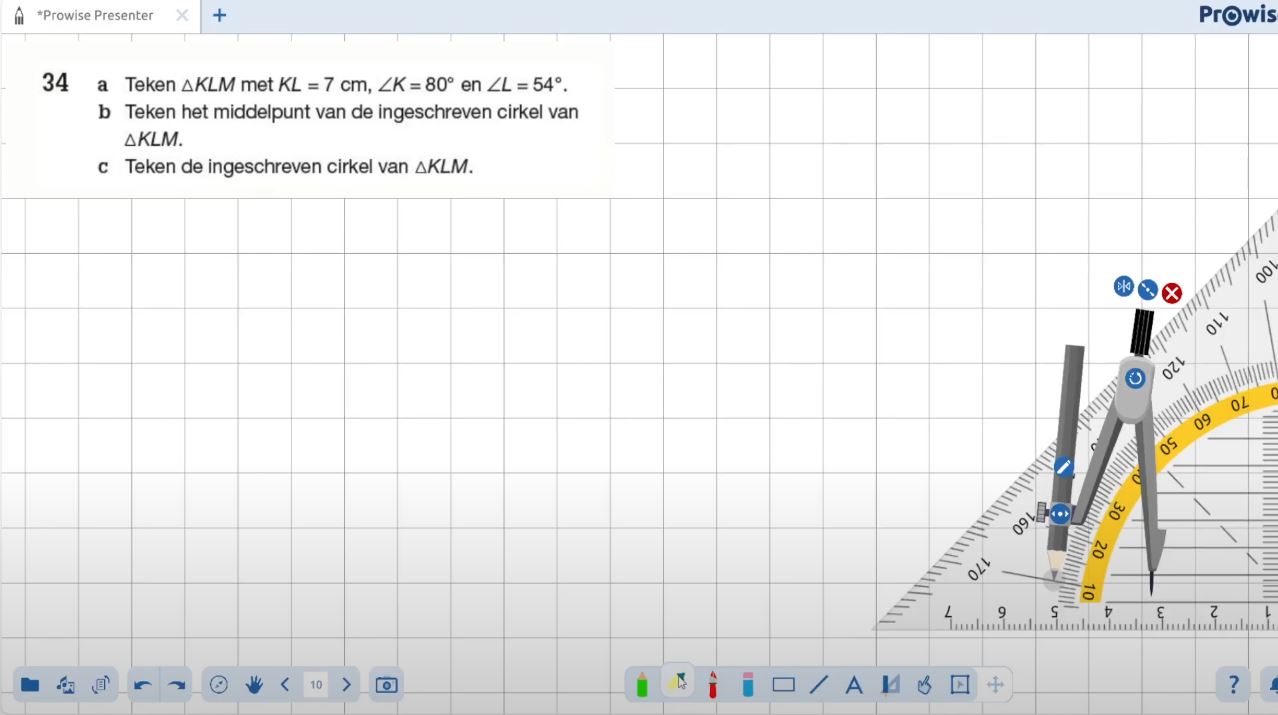
Task: Select the straight line tool
Action: point(819,685)
